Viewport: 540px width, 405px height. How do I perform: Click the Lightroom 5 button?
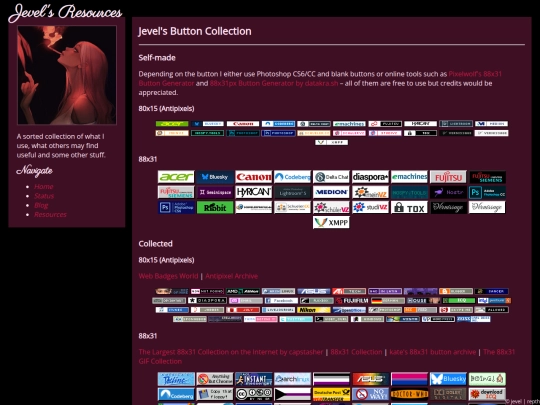292,192
